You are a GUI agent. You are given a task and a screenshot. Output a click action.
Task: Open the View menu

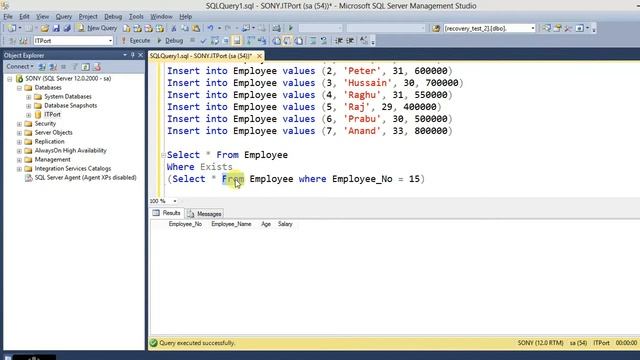[42, 16]
